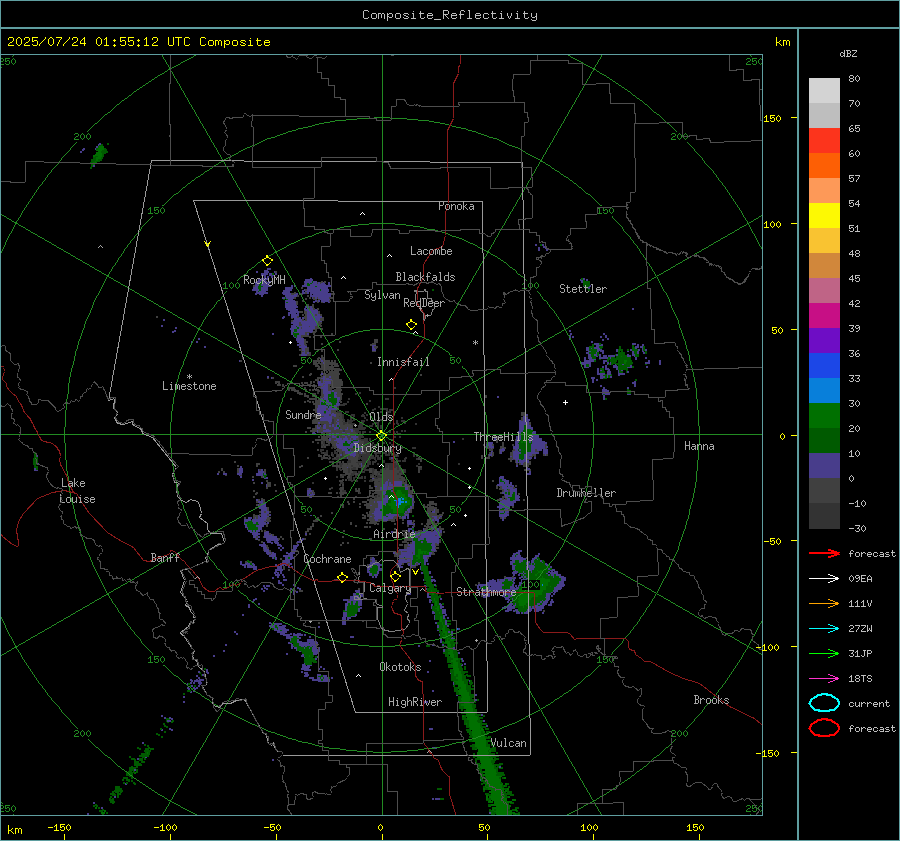This screenshot has width=900, height=841.
Task: Select yellow diamond marker near RockyMH
Action: tap(267, 261)
